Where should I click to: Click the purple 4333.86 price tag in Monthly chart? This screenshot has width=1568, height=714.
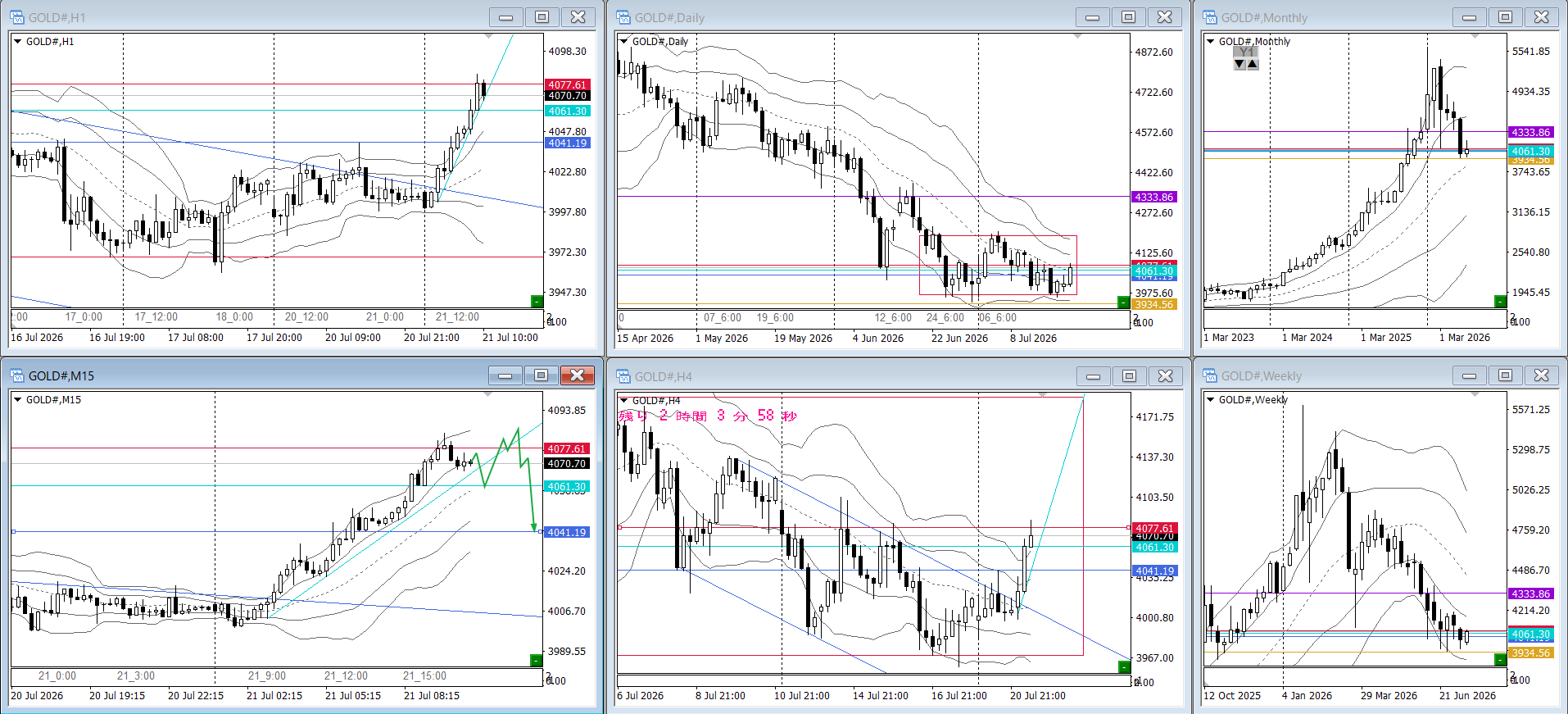coord(1530,132)
